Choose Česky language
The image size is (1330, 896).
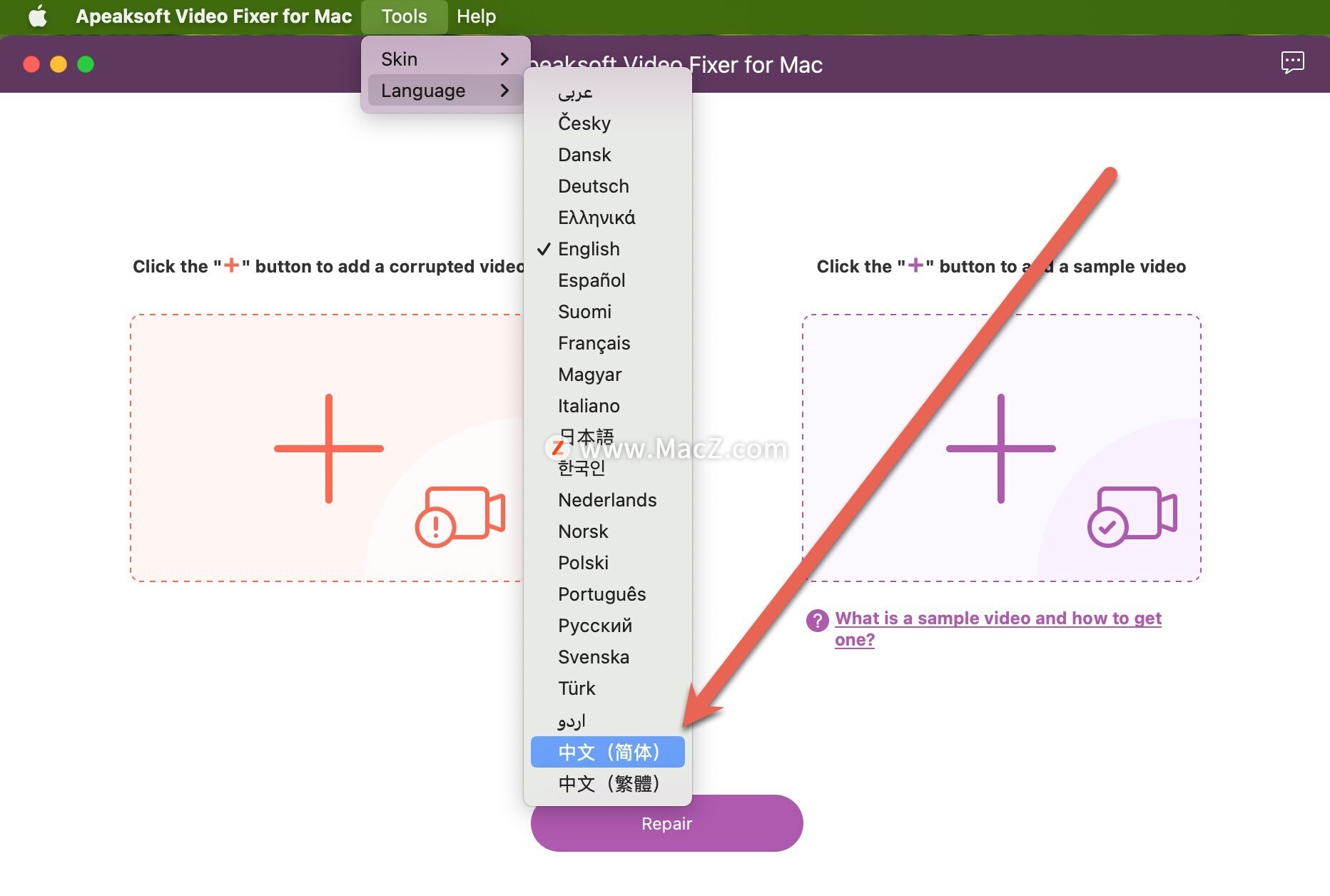608,123
